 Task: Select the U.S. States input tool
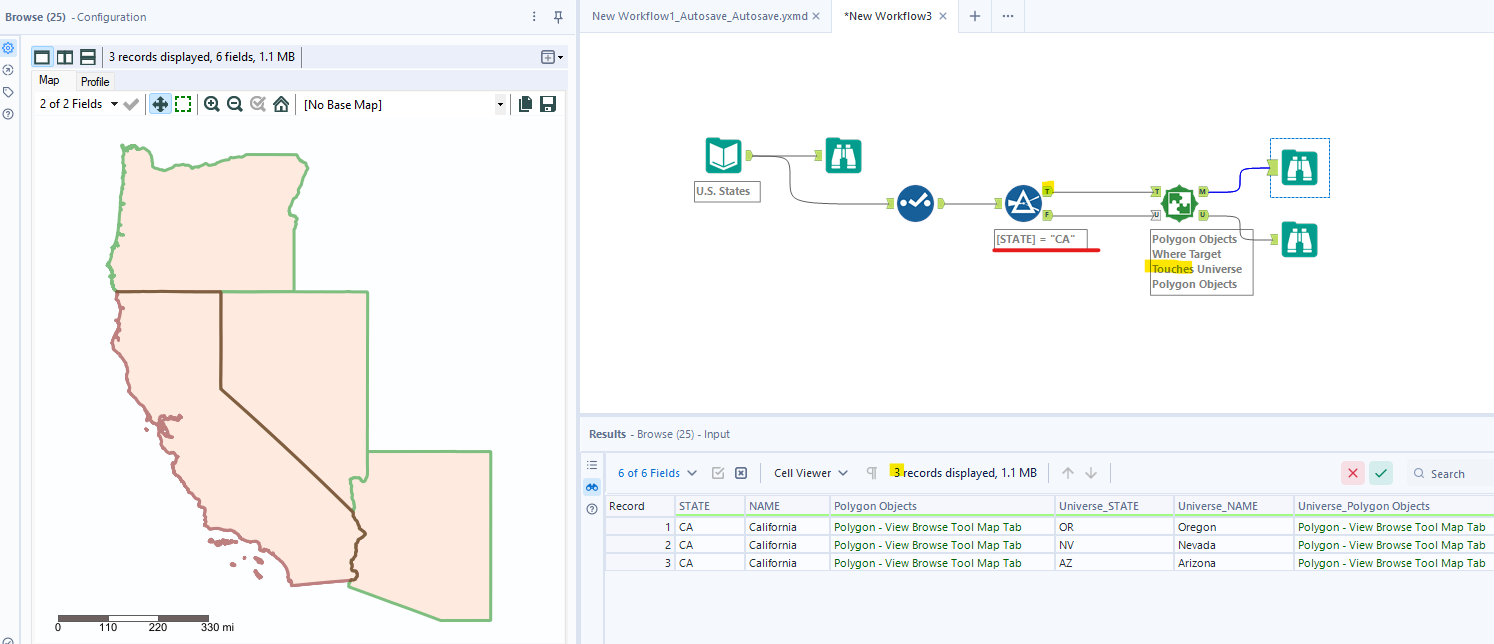pyautogui.click(x=723, y=156)
